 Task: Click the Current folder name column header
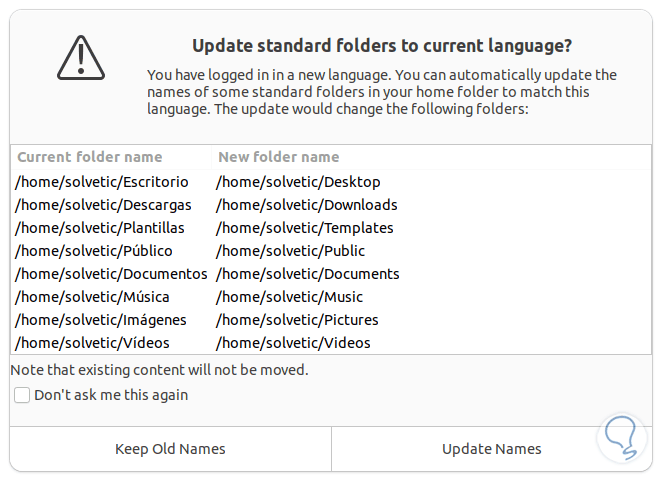(x=90, y=157)
